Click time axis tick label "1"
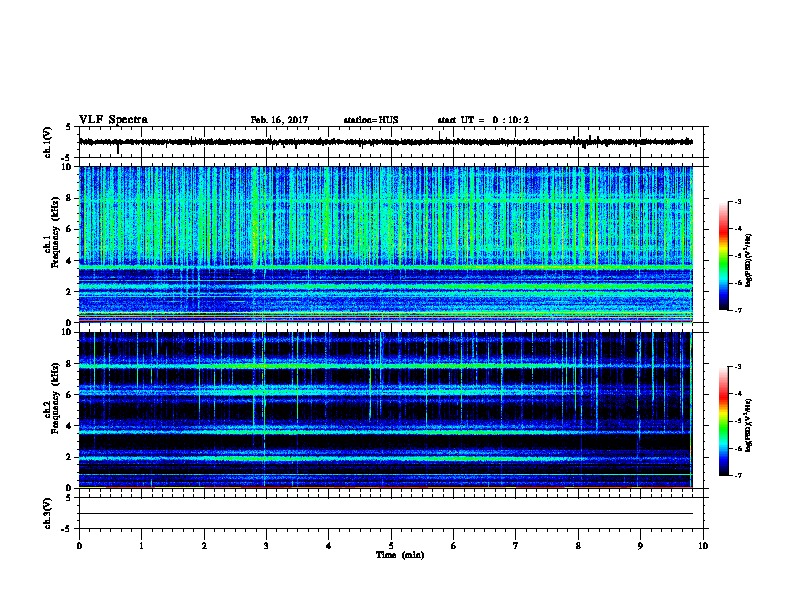The width and height of the screenshot is (792, 612). [x=142, y=545]
